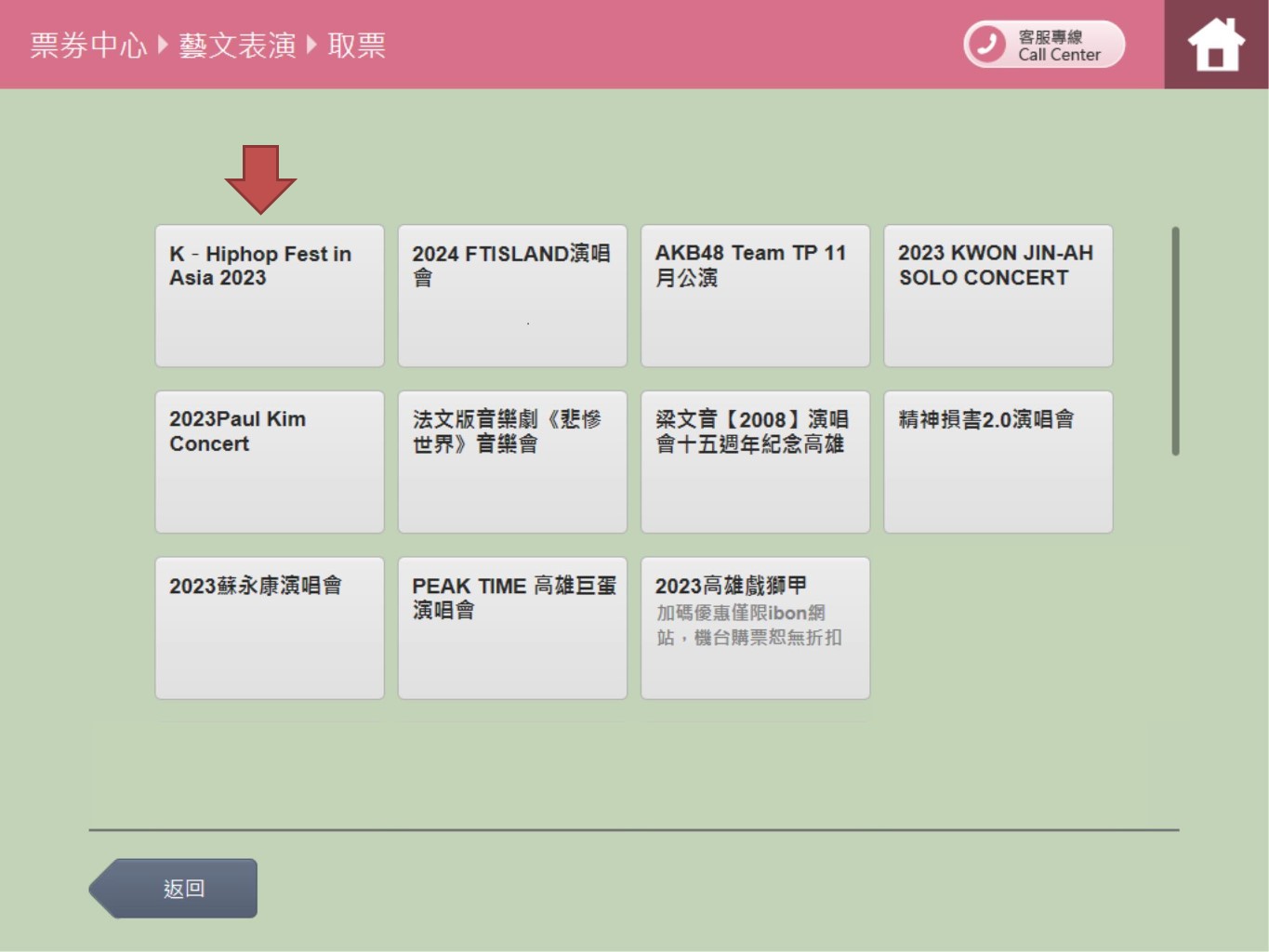Go to the home screen via house icon
The image size is (1269, 952).
tap(1215, 45)
